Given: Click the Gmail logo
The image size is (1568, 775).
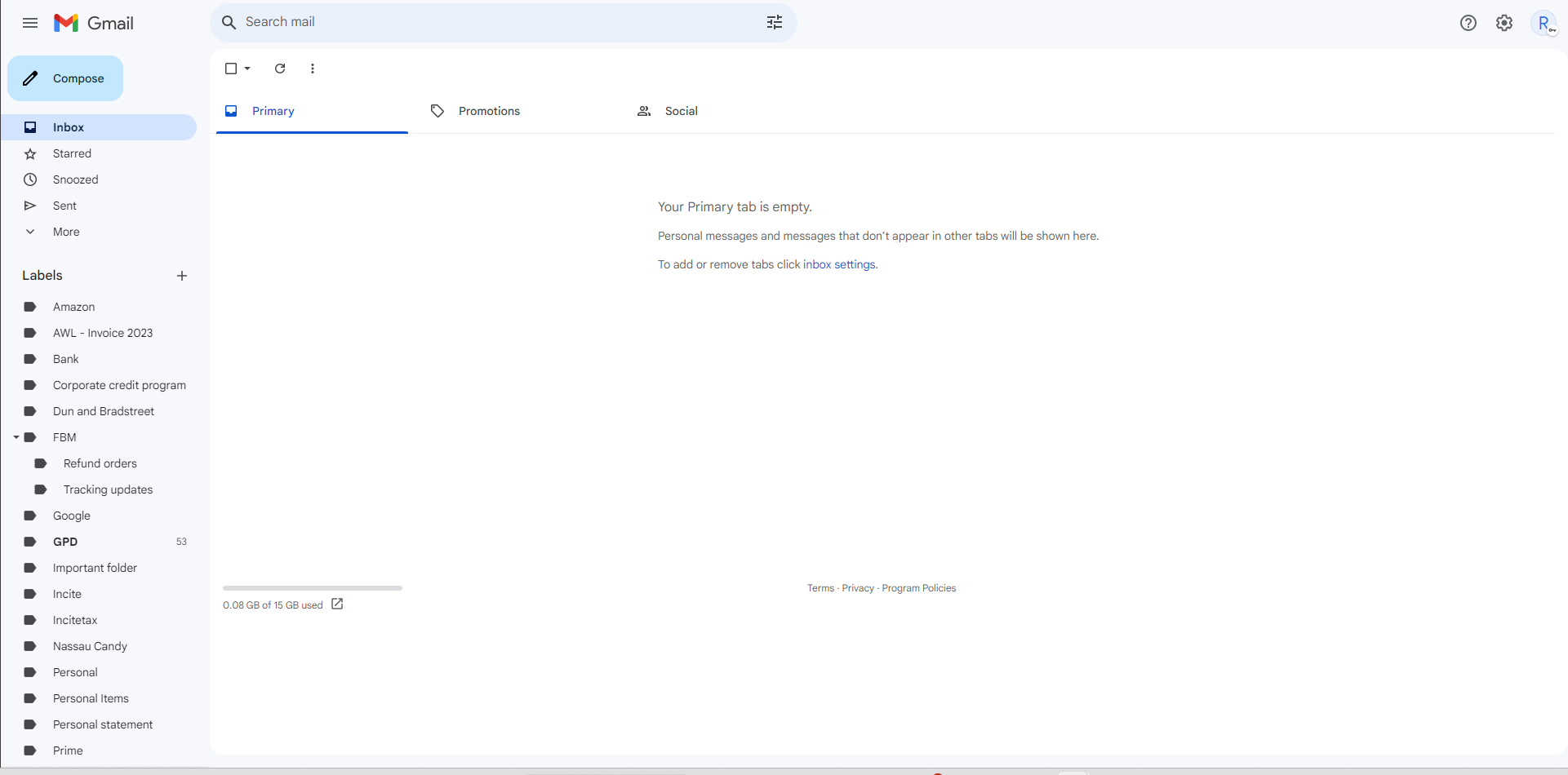Looking at the screenshot, I should tap(94, 23).
